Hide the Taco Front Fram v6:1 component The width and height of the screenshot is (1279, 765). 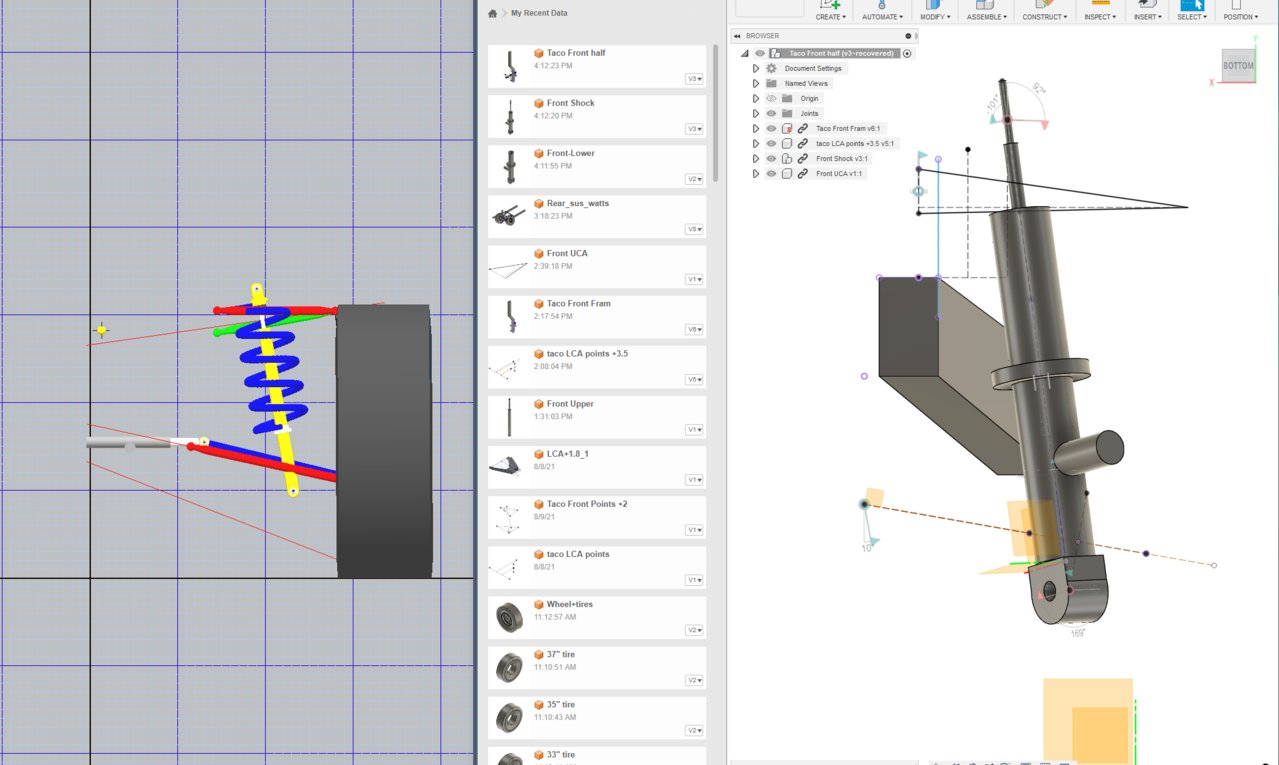[x=771, y=128]
